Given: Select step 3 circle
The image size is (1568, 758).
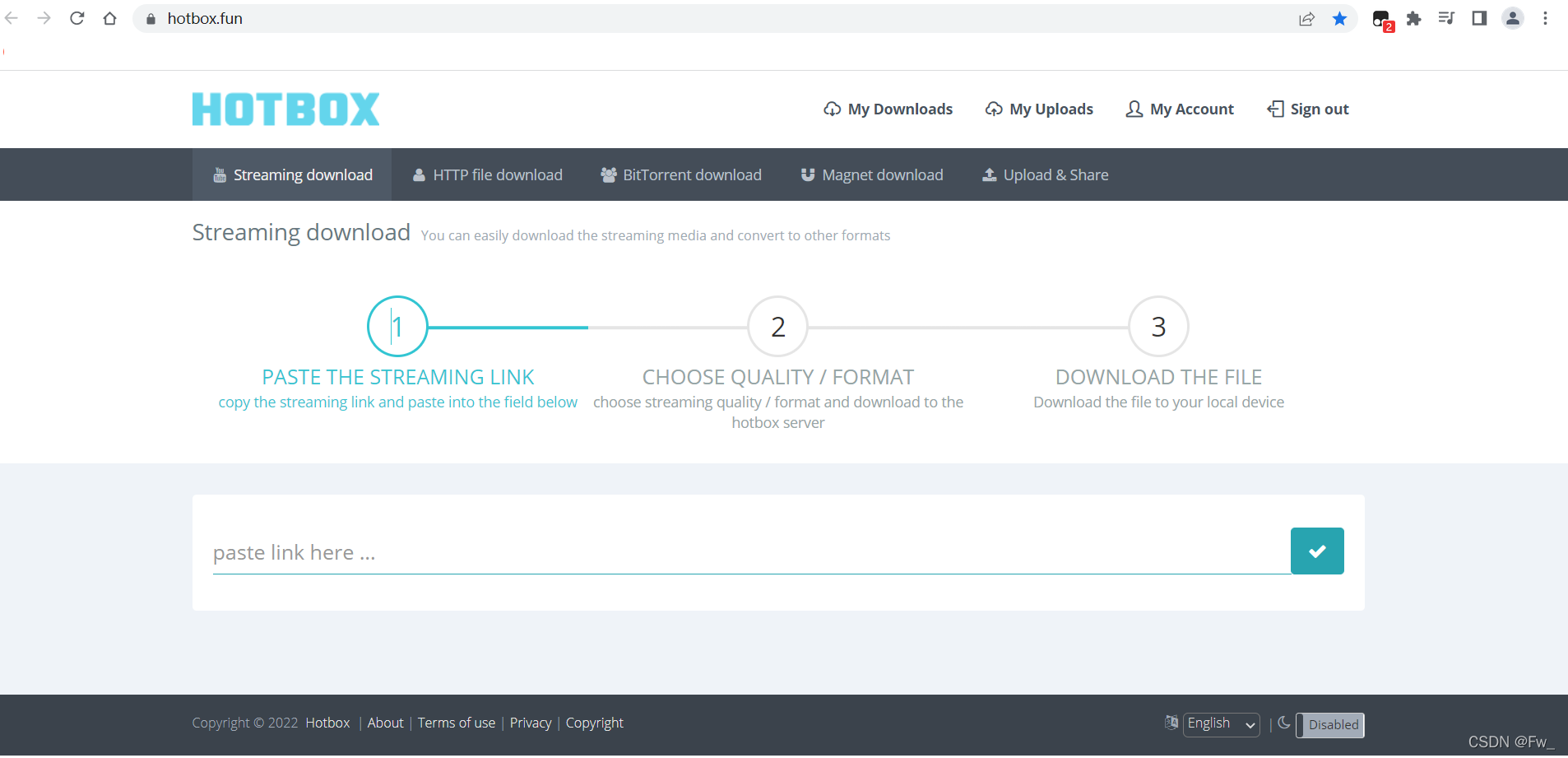Looking at the screenshot, I should click(x=1158, y=327).
